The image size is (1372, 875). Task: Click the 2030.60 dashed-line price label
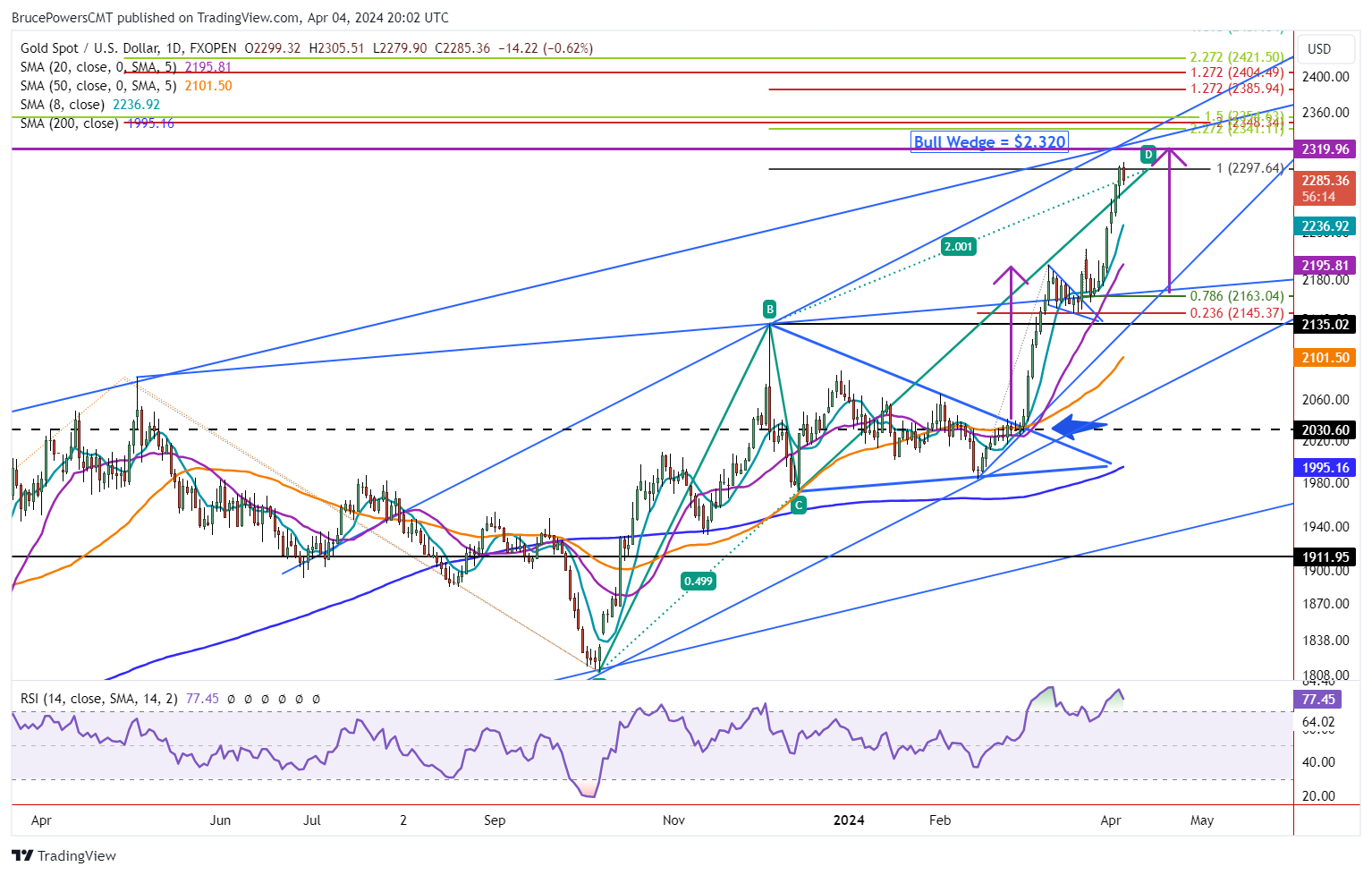point(1325,429)
